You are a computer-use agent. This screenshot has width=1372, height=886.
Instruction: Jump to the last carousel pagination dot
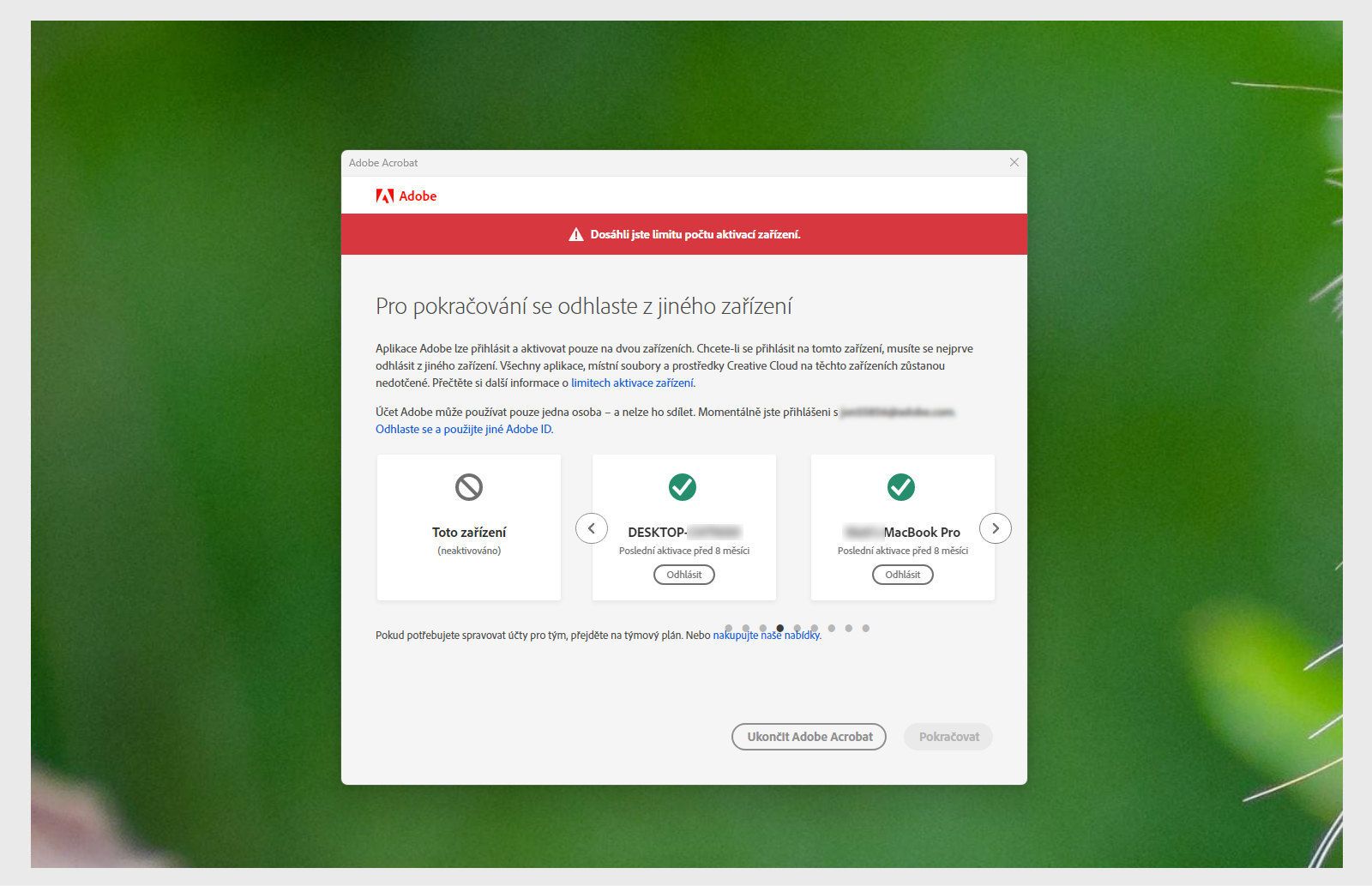click(x=866, y=629)
